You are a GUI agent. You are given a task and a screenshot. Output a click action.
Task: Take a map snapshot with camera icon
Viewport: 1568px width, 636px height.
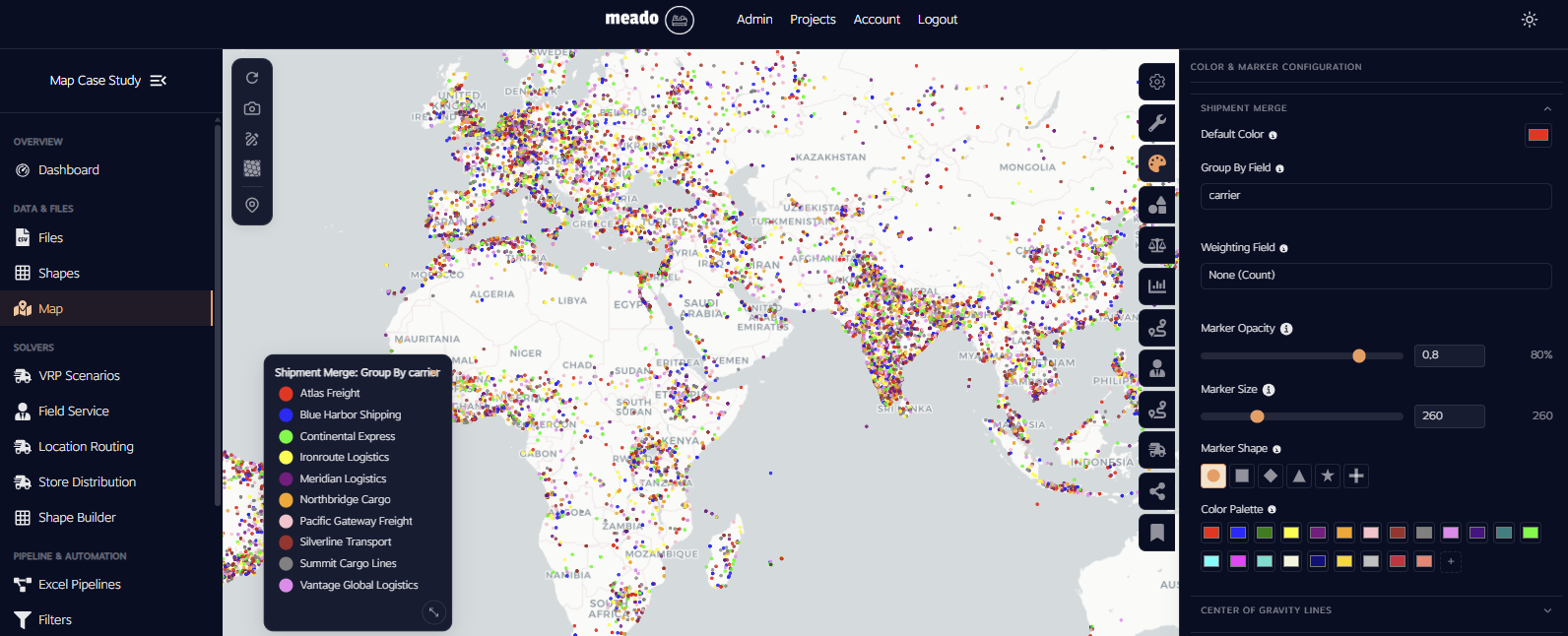(252, 108)
